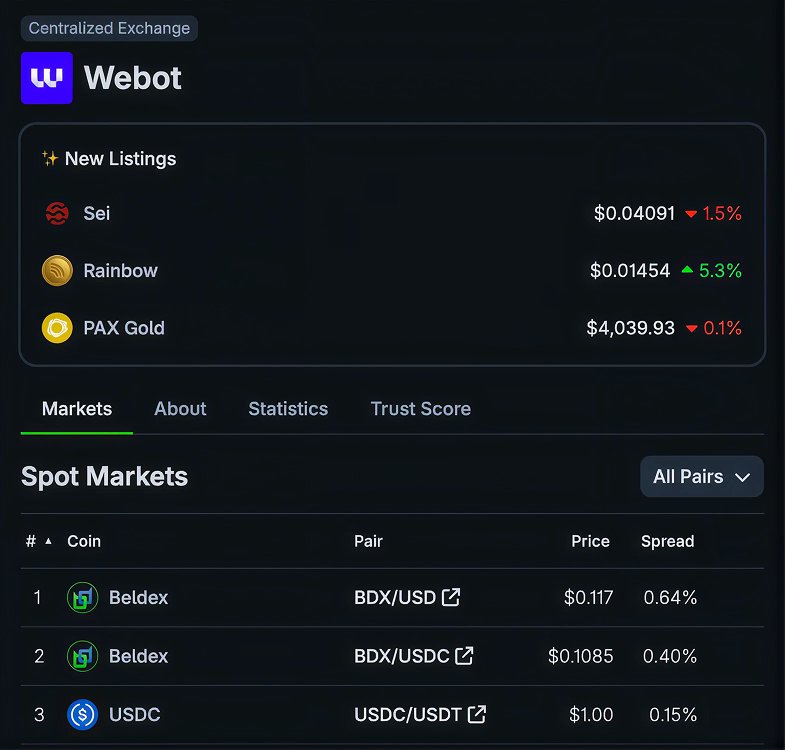This screenshot has height=750, width=786.
Task: Click the USDC coin icon
Action: click(82, 714)
